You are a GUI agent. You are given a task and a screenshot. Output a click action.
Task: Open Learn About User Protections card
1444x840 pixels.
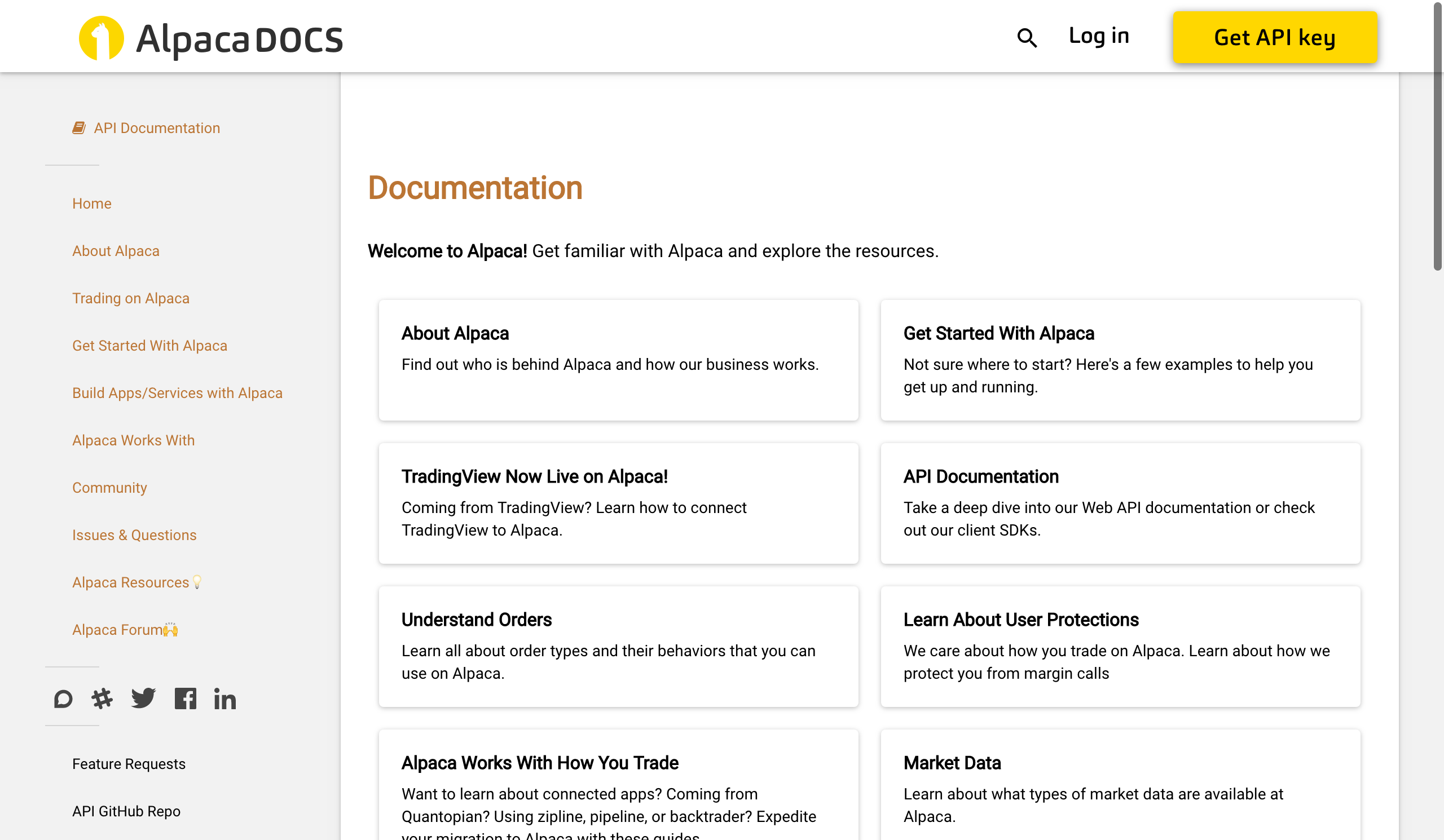(1120, 647)
